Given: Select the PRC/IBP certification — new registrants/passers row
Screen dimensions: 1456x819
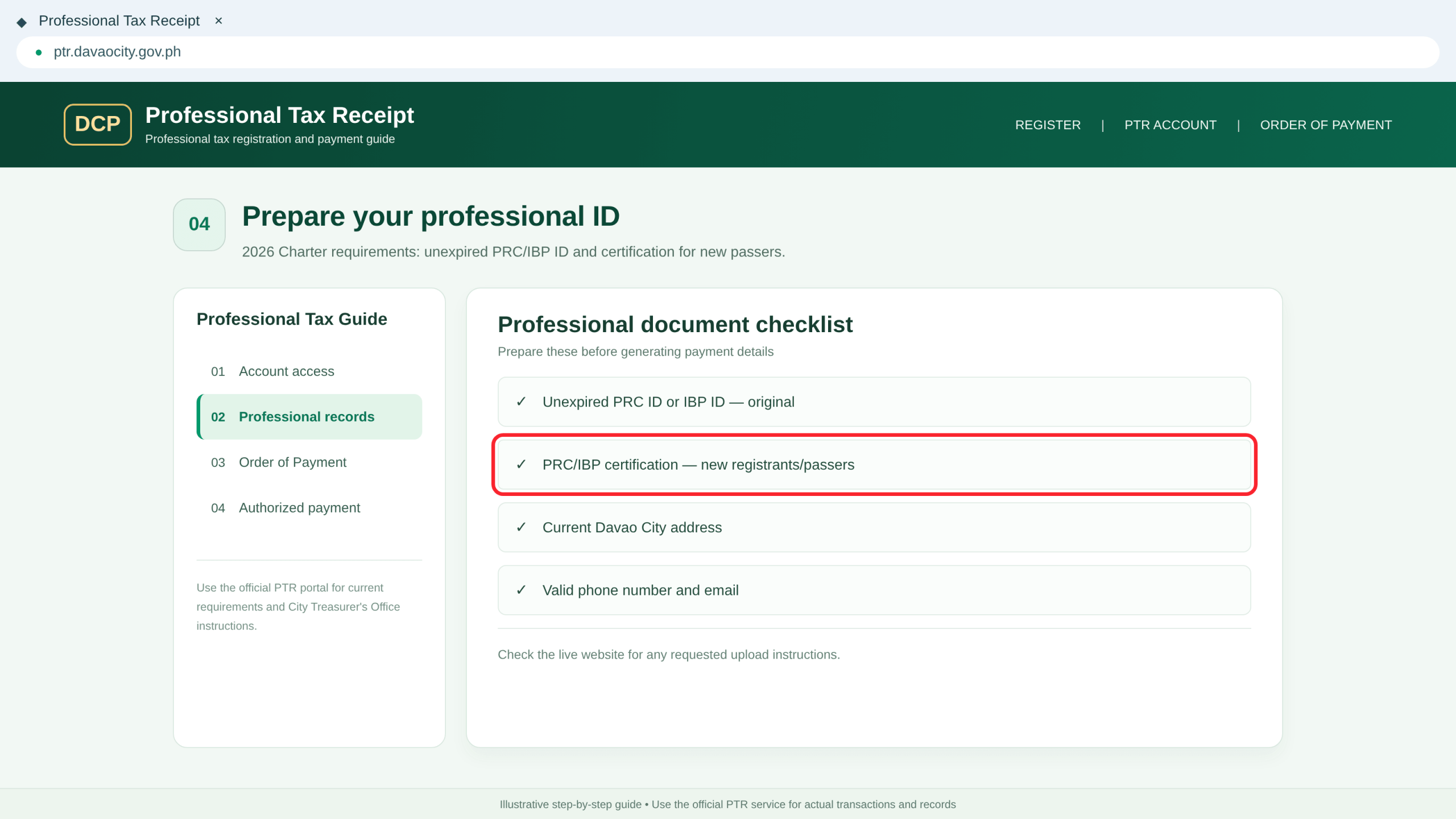Looking at the screenshot, I should 874,465.
